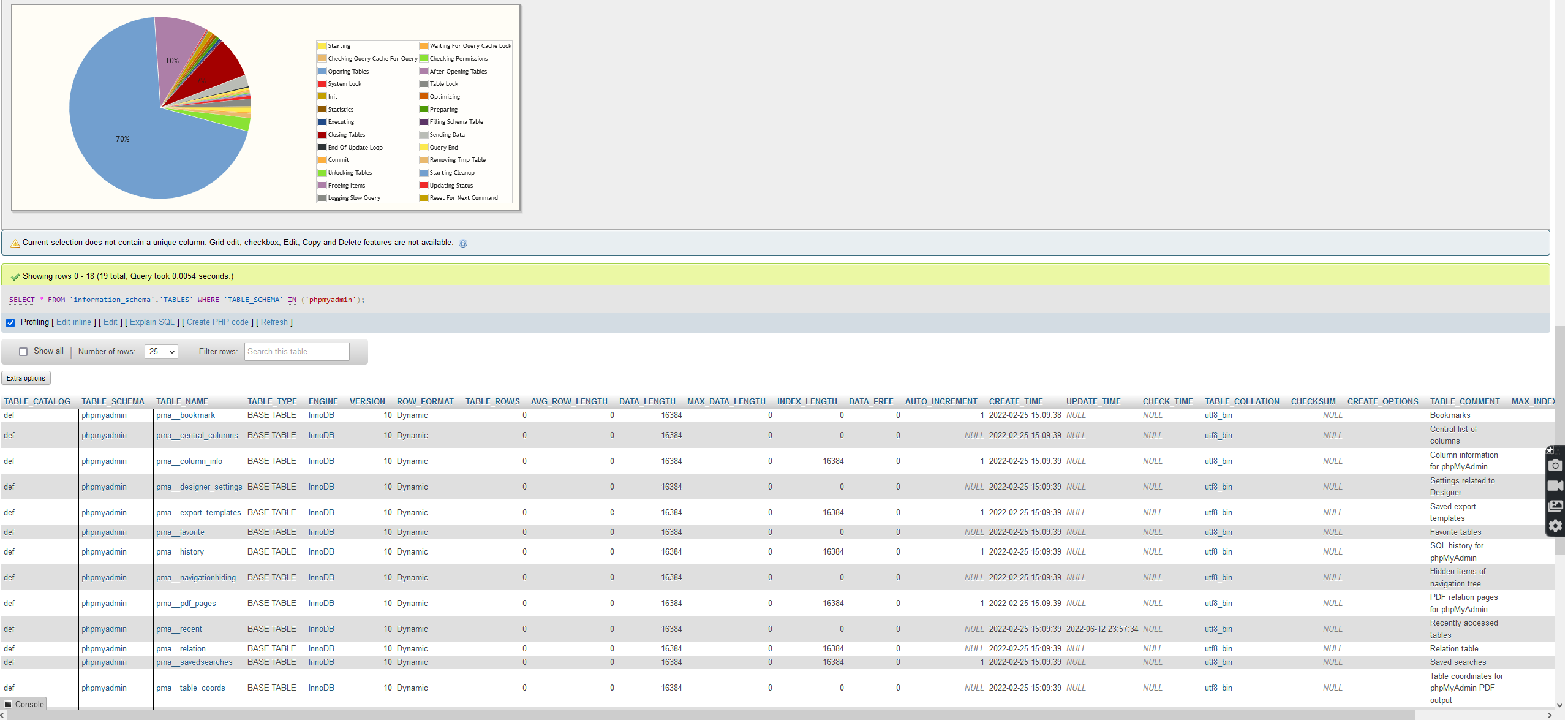Select the video recording icon
Image resolution: width=1568 pixels, height=720 pixels.
pos(1556,486)
